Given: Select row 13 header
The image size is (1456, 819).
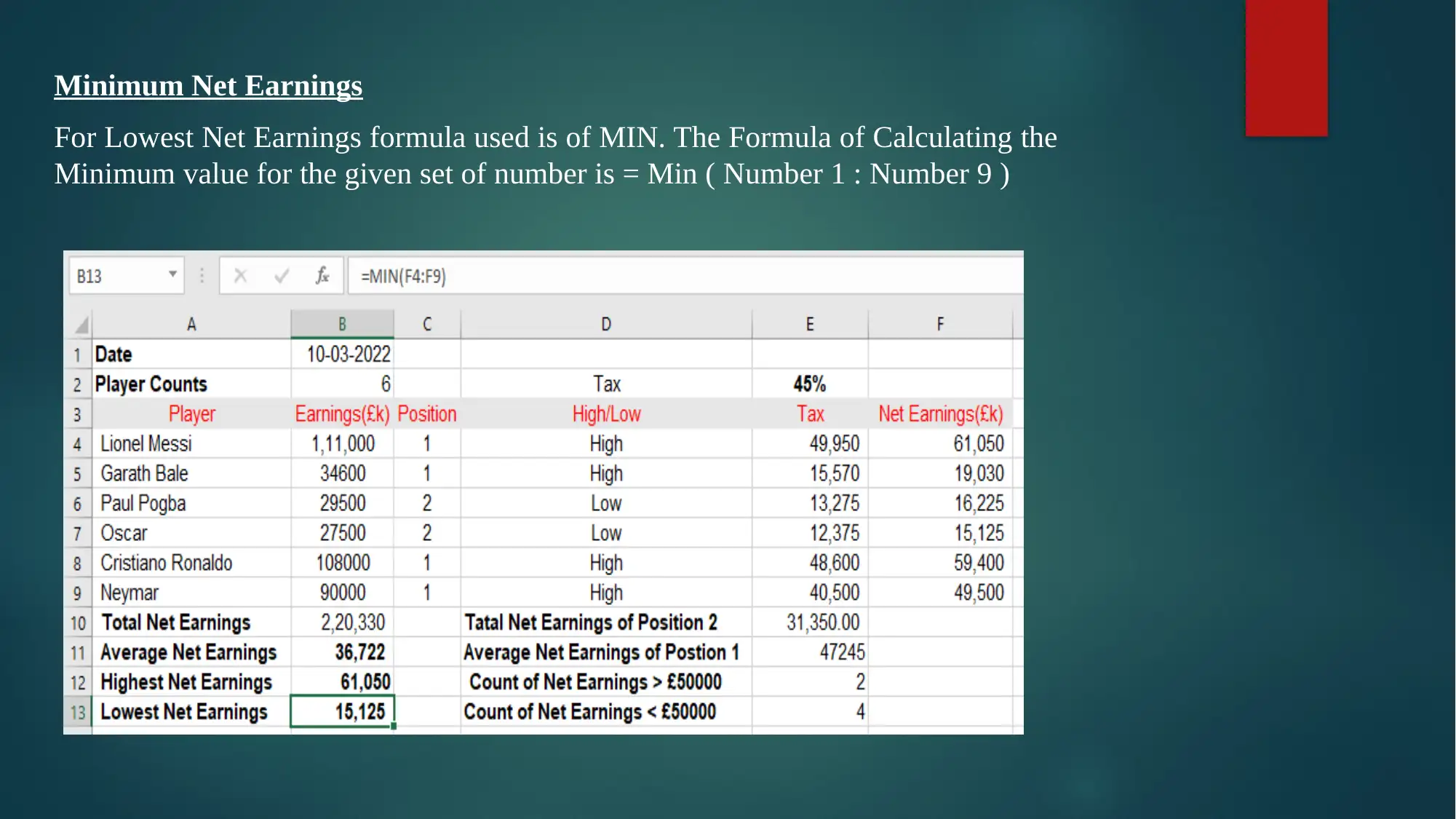Looking at the screenshot, I should (x=78, y=712).
